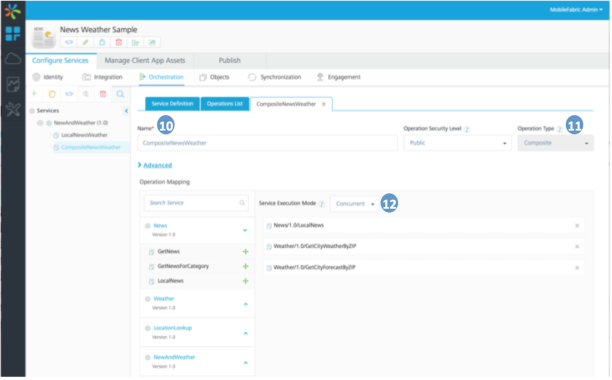Click the code view icon under app title
This screenshot has height=380, width=612.
point(69,42)
